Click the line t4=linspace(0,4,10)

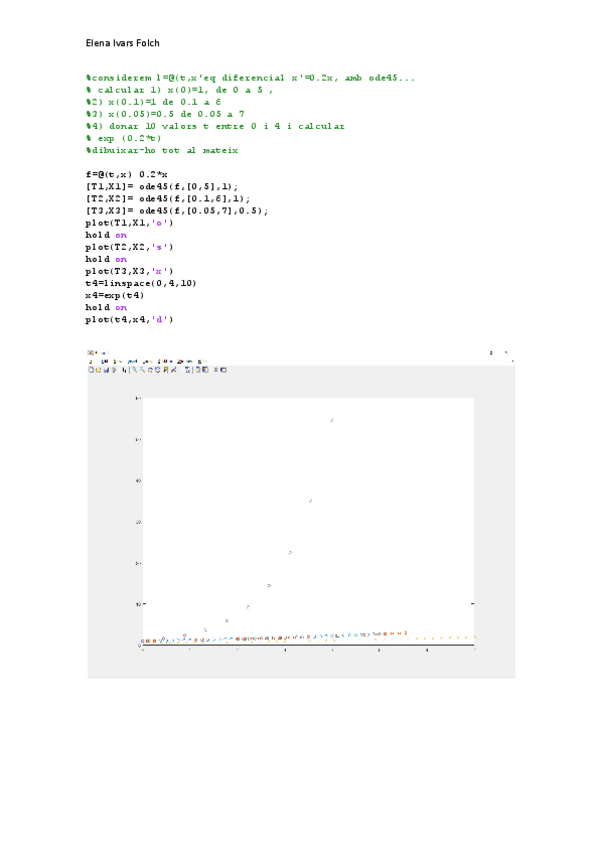141,283
